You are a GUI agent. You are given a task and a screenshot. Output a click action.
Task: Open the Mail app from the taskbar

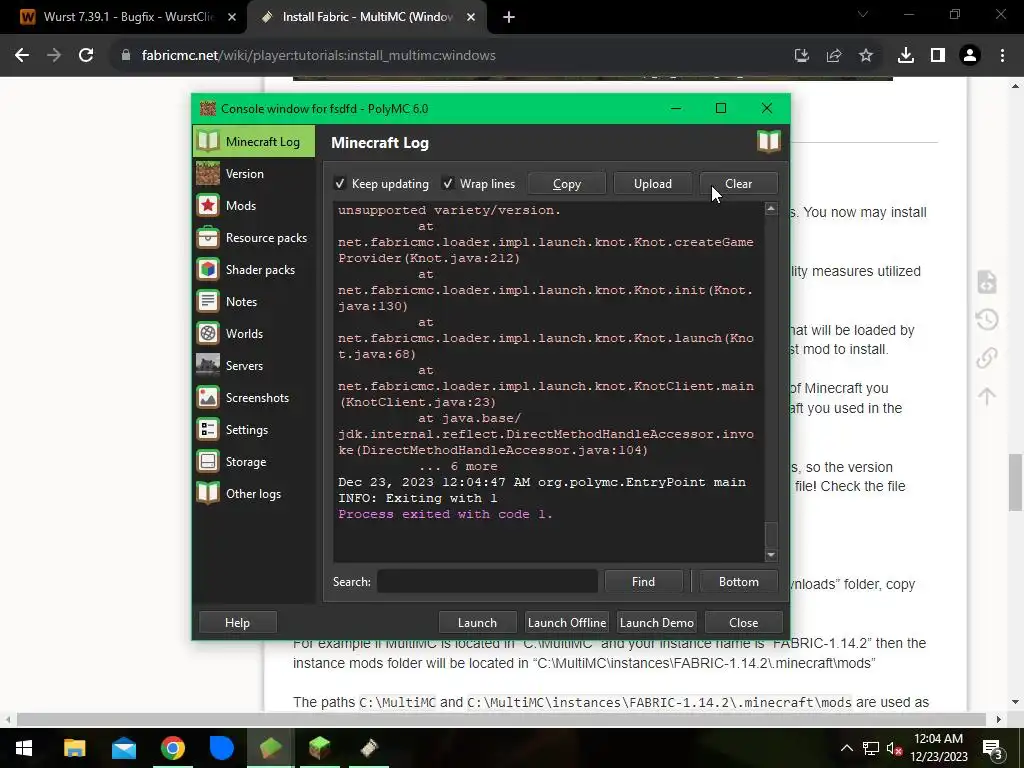123,748
